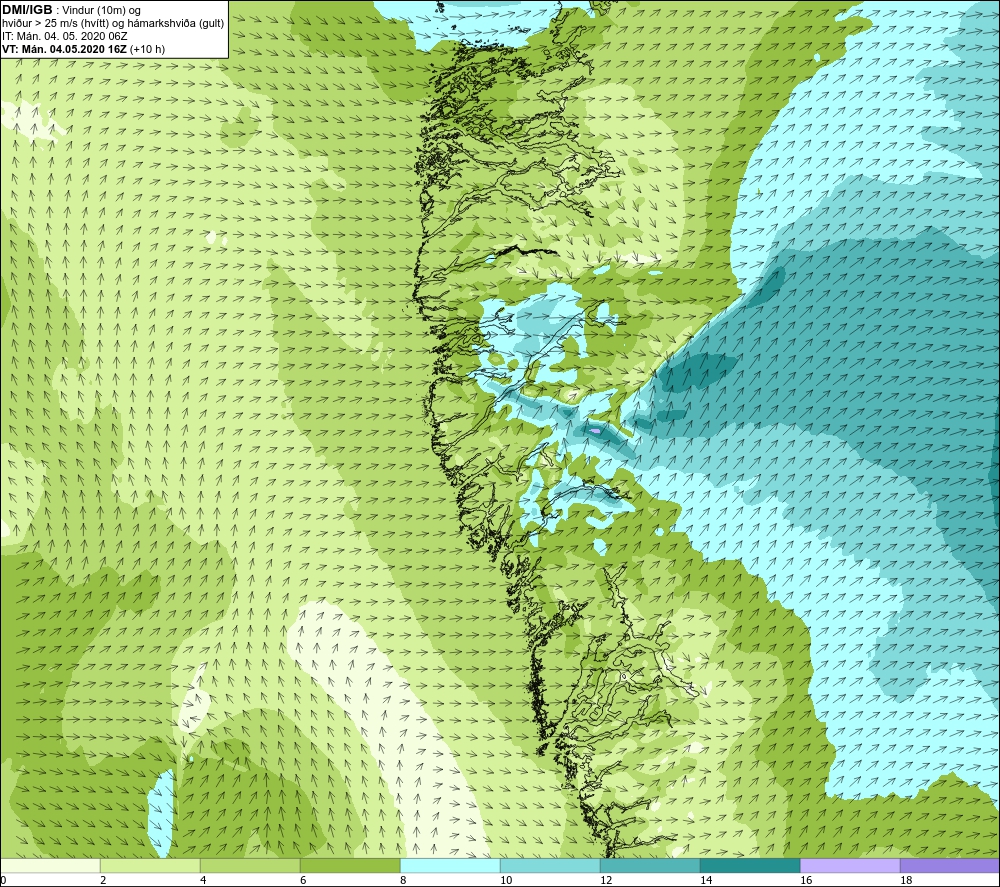This screenshot has height=887, width=1000.
Task: Select the dark teal 14–16 m/s swatch
Action: pos(750,865)
